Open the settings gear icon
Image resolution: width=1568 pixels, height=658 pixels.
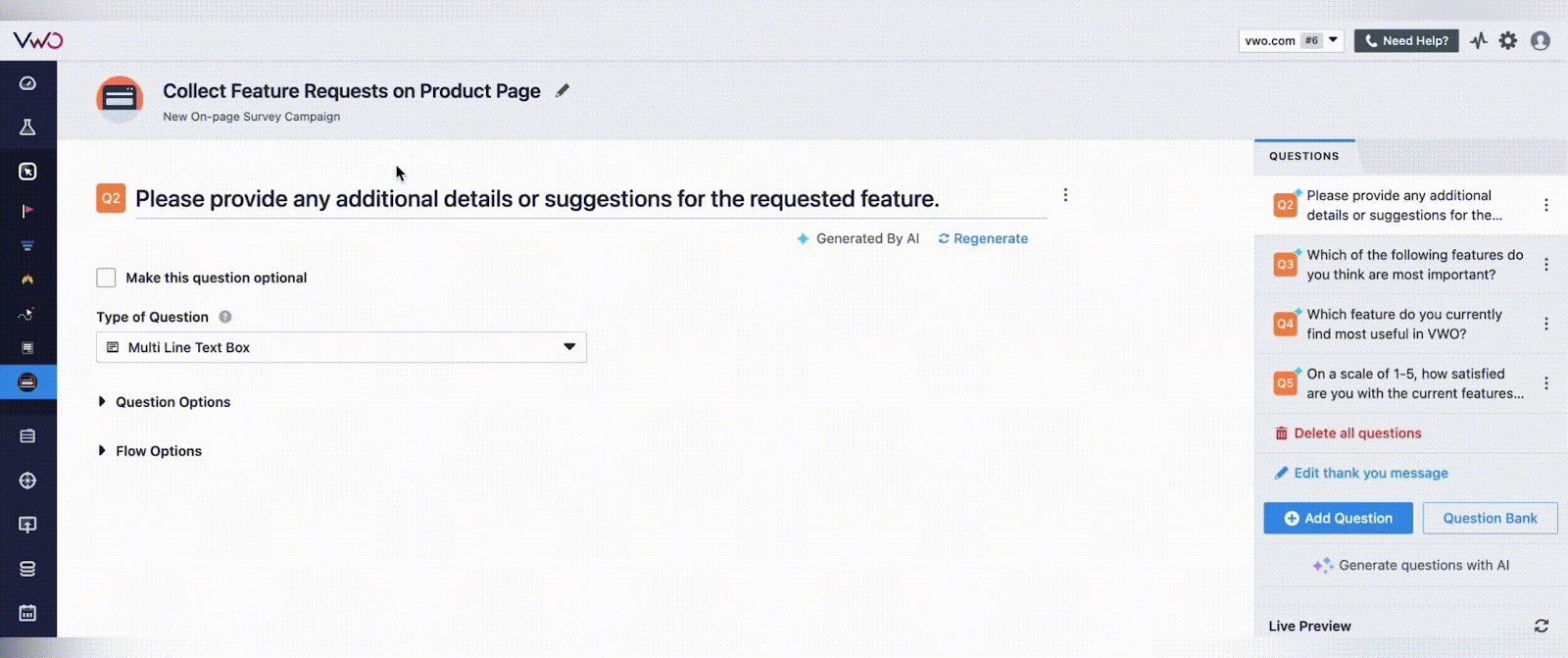pos(1508,40)
